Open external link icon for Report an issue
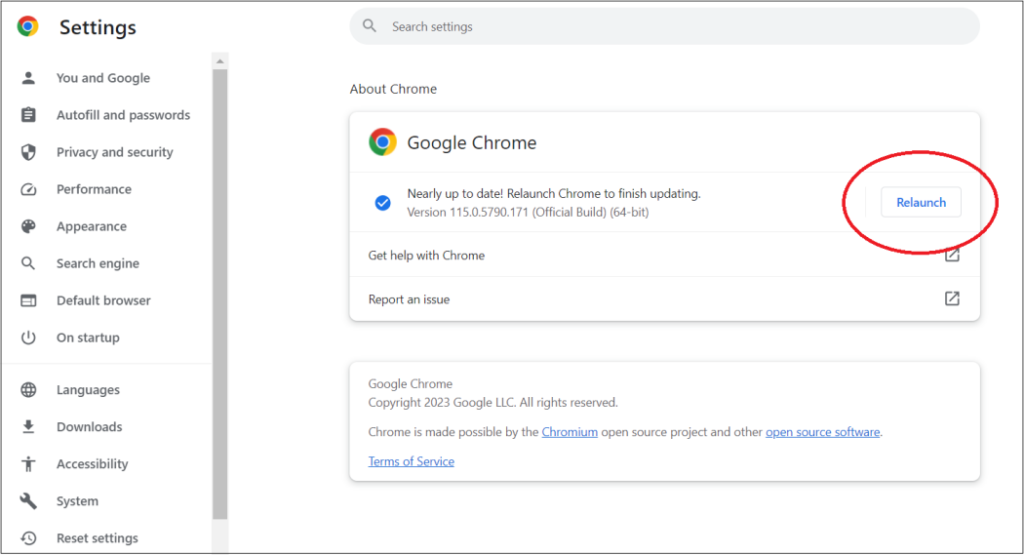 pyautogui.click(x=952, y=299)
